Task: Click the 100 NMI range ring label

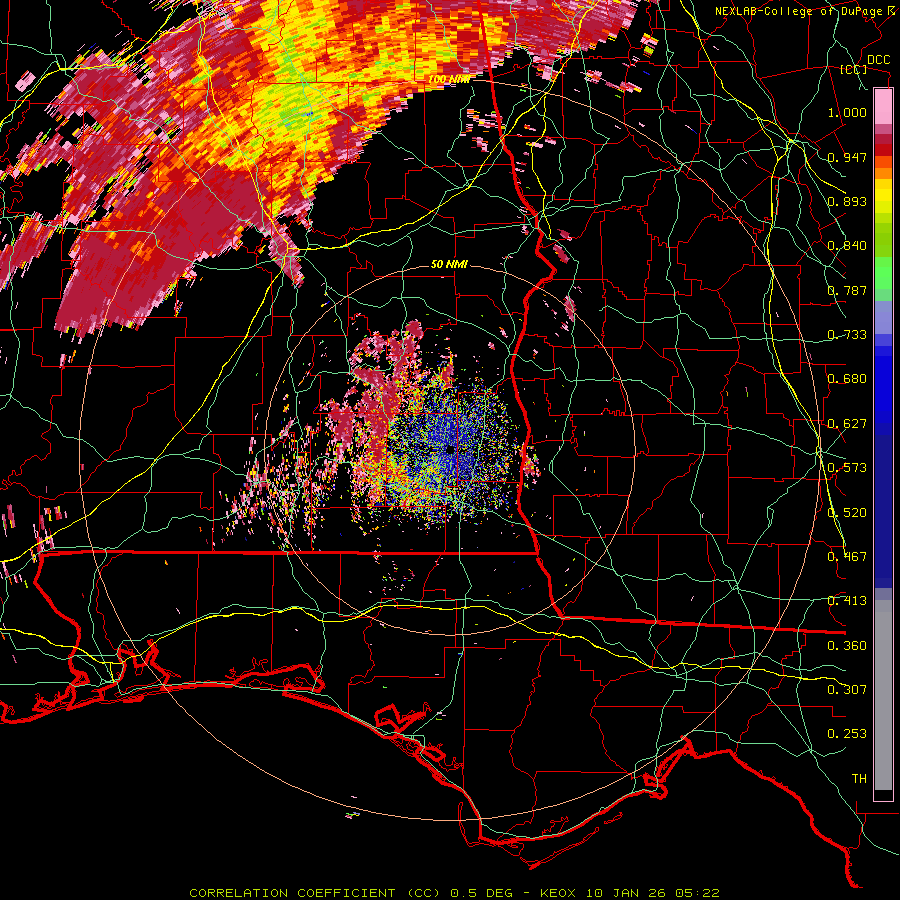Action: click(x=448, y=79)
